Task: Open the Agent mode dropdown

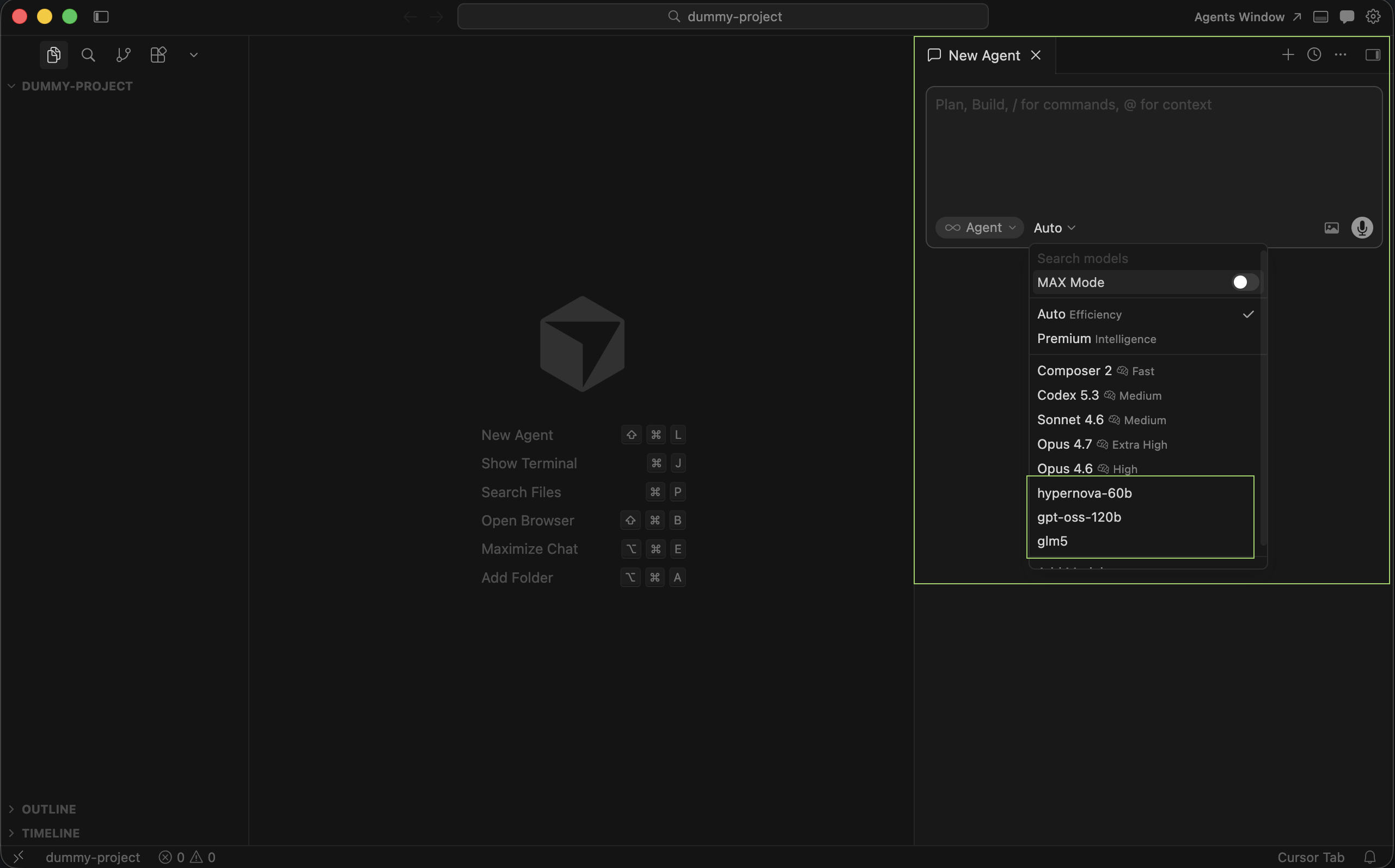Action: tap(980, 227)
